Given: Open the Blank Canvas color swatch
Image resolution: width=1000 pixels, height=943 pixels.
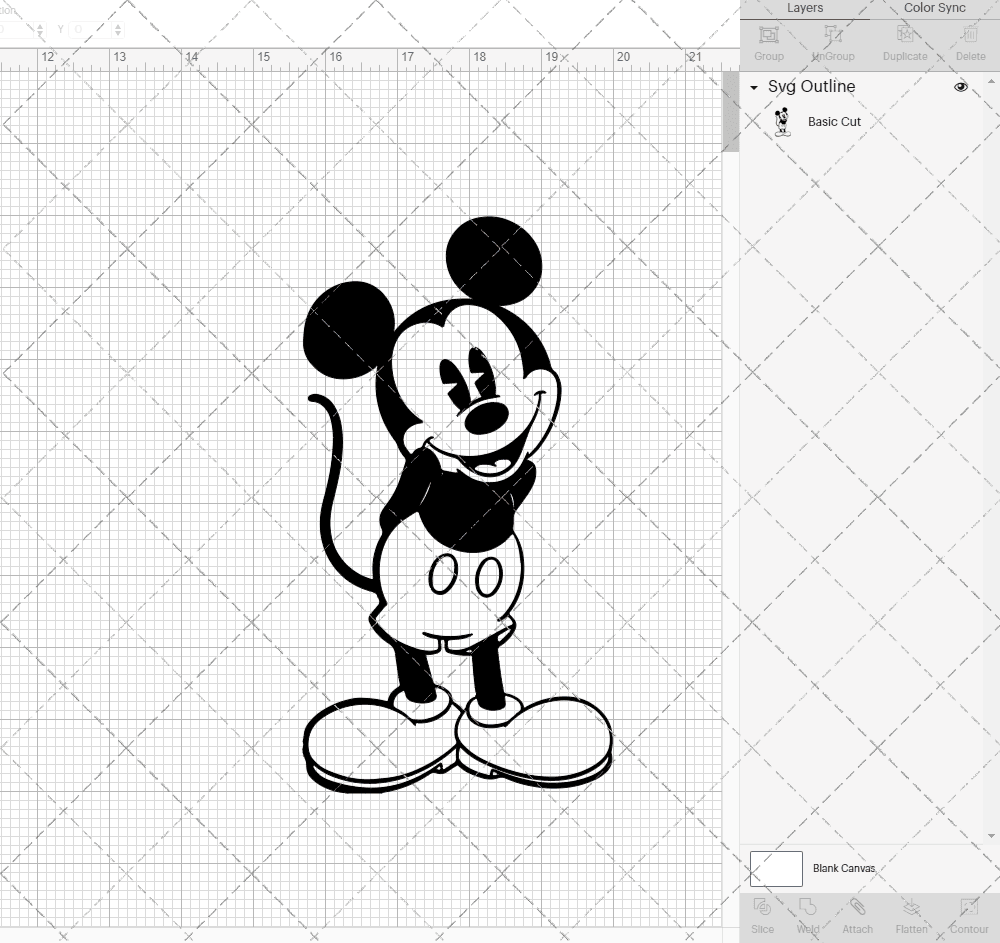Looking at the screenshot, I should pyautogui.click(x=776, y=868).
